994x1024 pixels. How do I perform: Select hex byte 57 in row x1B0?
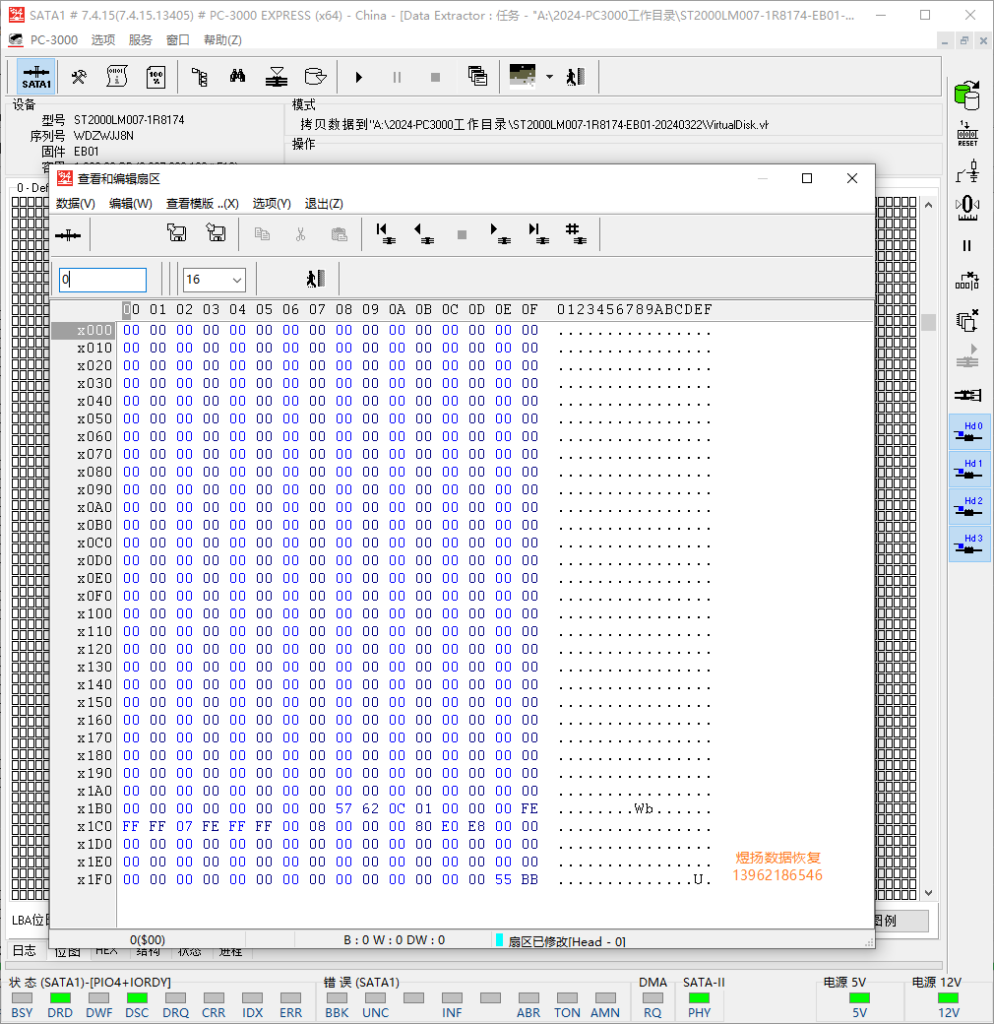coord(344,808)
